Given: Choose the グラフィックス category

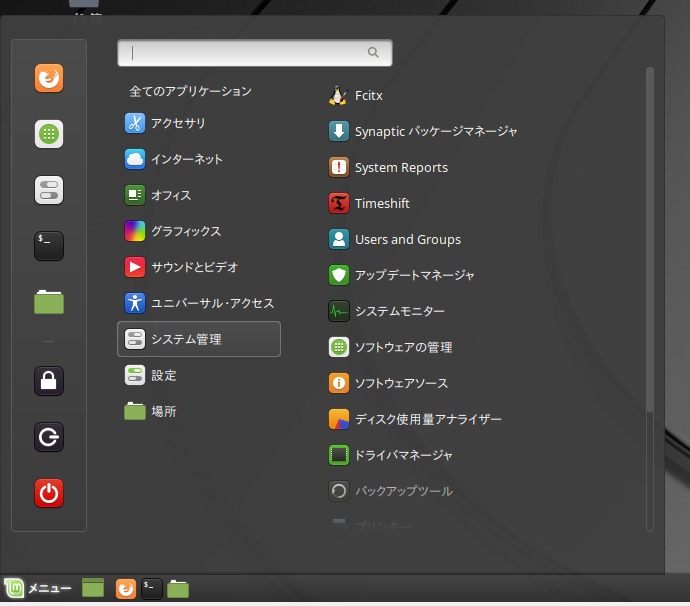Looking at the screenshot, I should click(x=185, y=232).
